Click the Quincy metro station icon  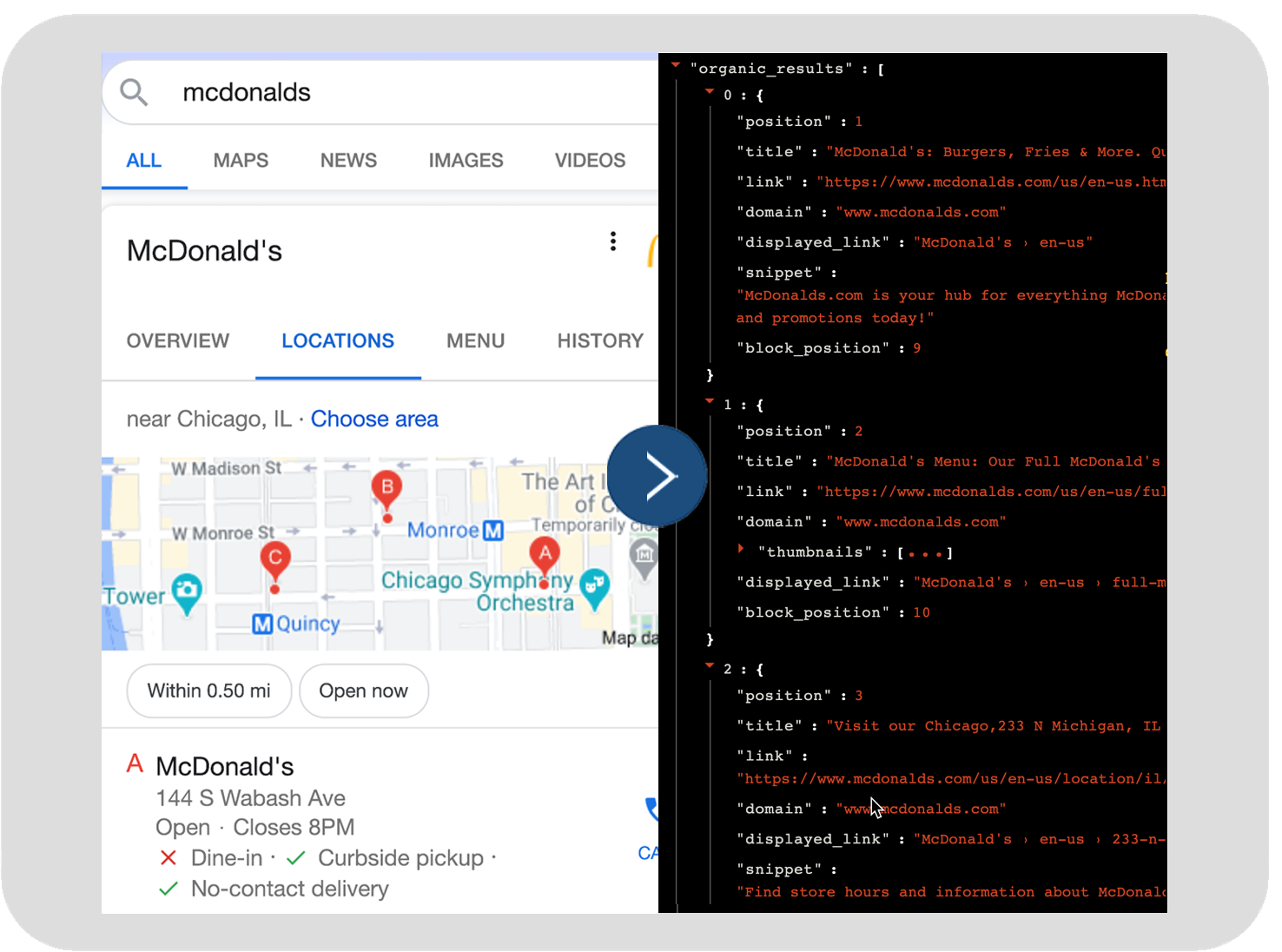point(262,624)
